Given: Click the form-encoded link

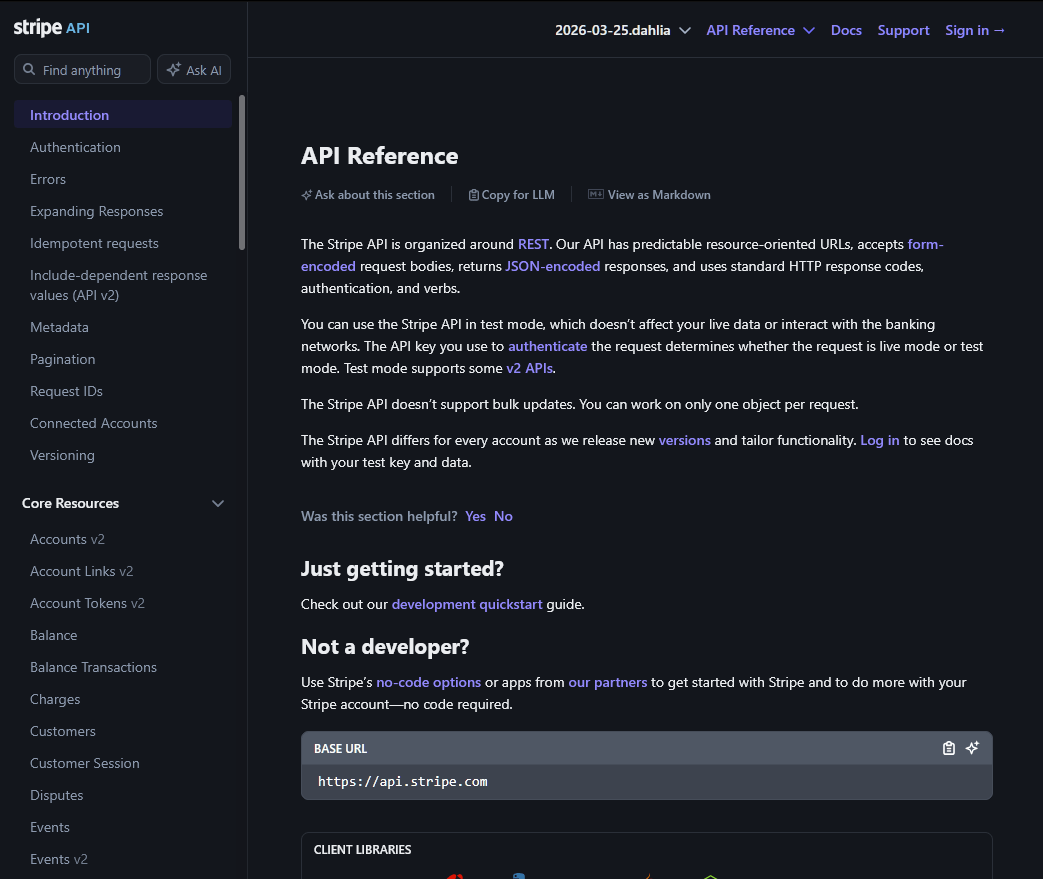Looking at the screenshot, I should [x=925, y=244].
